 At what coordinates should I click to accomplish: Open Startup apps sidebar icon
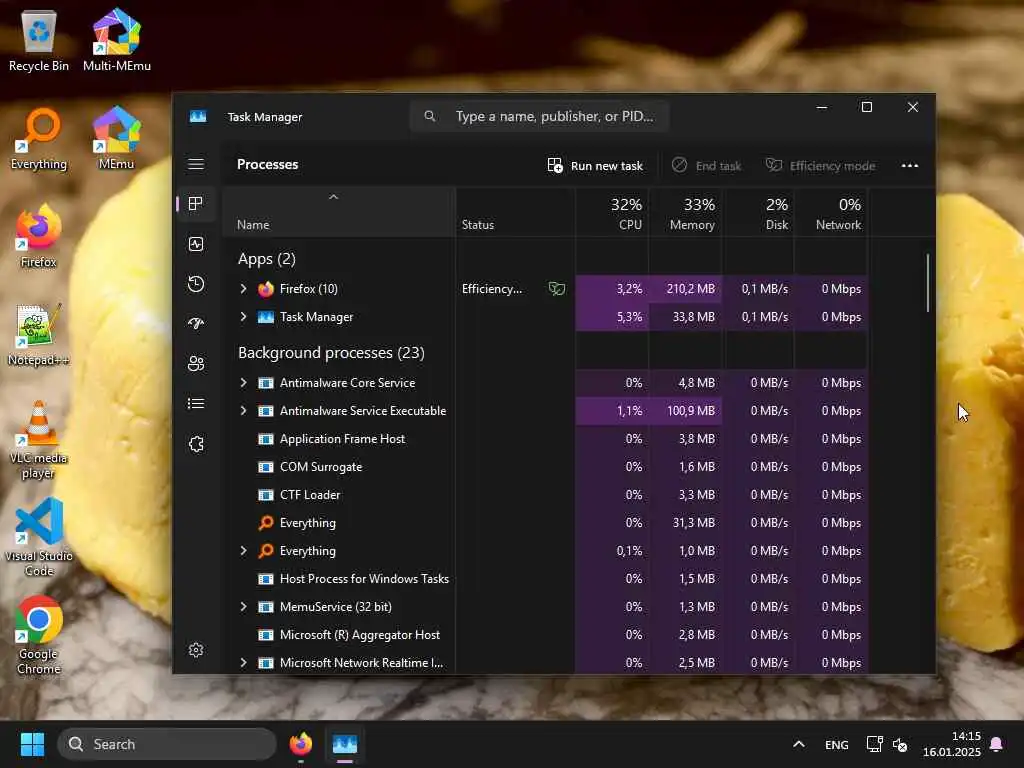tap(196, 324)
